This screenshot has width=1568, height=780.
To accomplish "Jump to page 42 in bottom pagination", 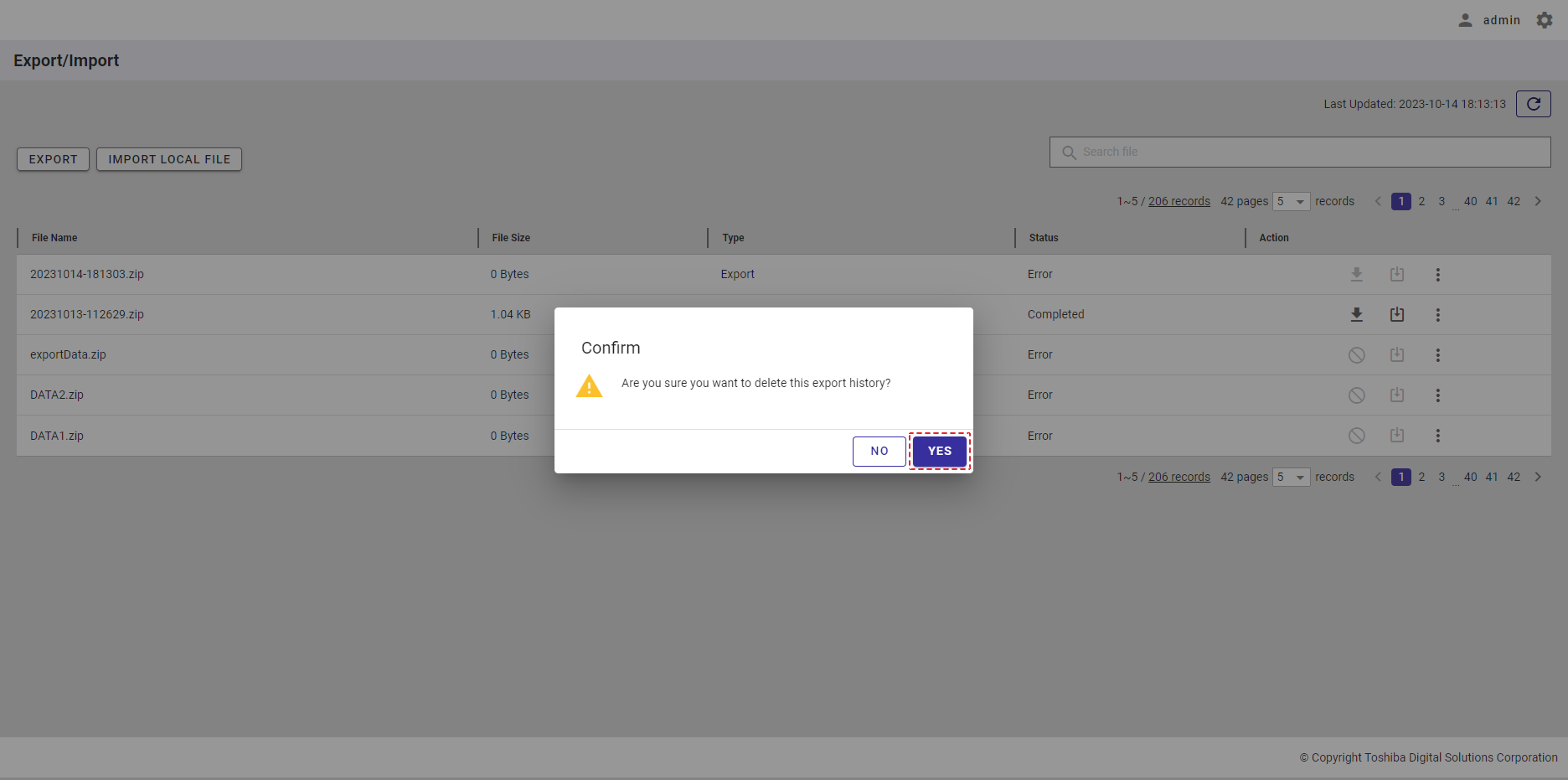I will pos(1514,477).
